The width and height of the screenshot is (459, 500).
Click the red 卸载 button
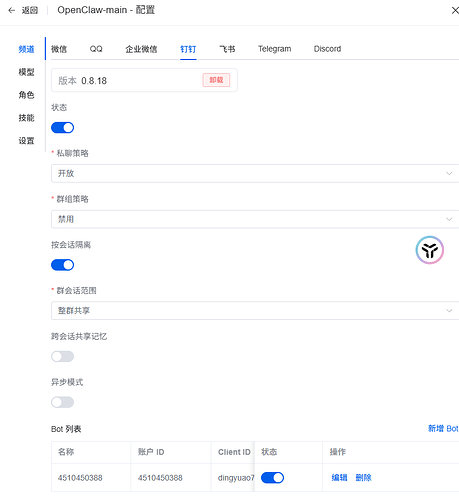coord(216,80)
